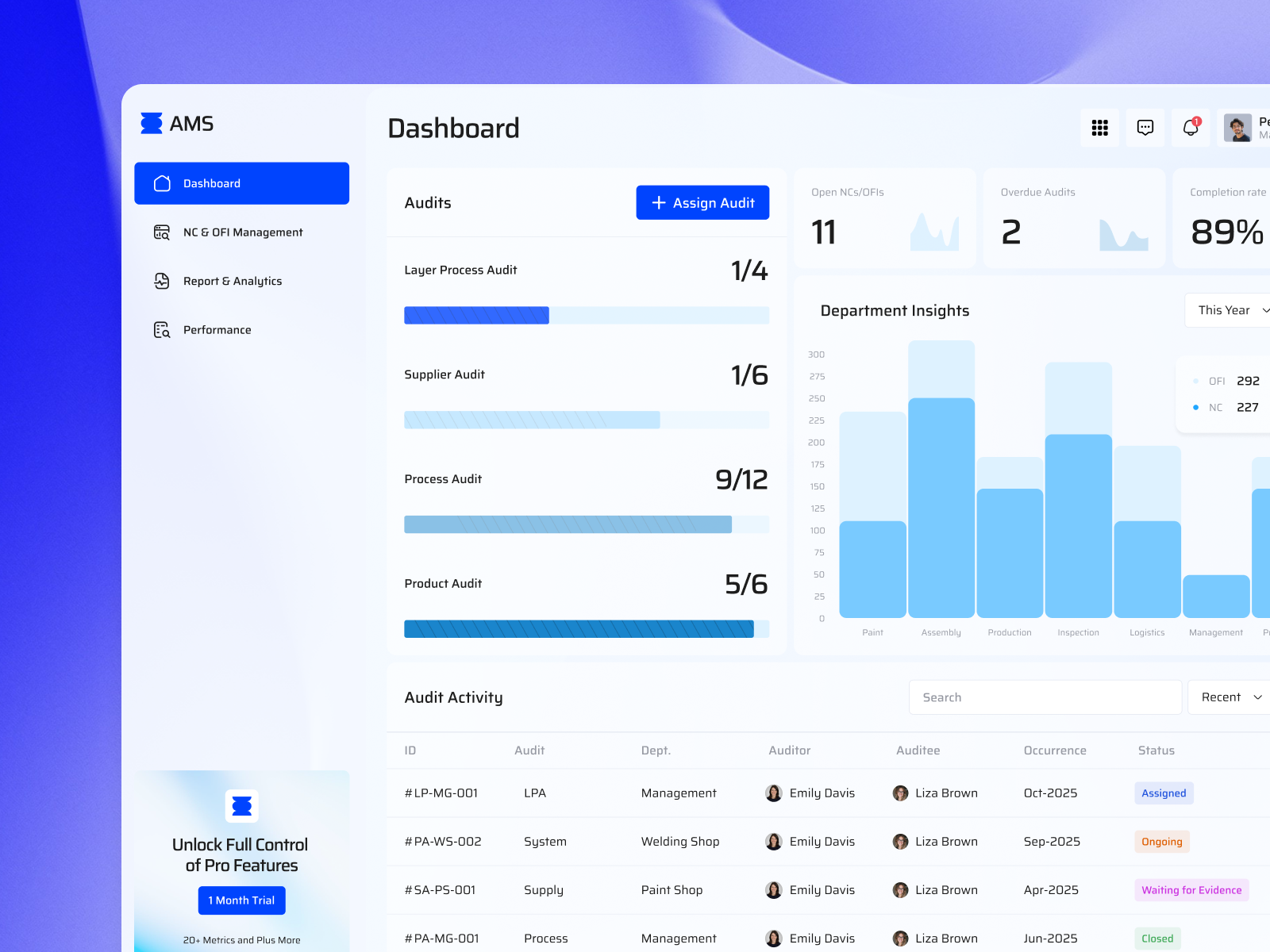1270x952 pixels.
Task: Select Dashboard in the sidebar
Action: (x=242, y=183)
